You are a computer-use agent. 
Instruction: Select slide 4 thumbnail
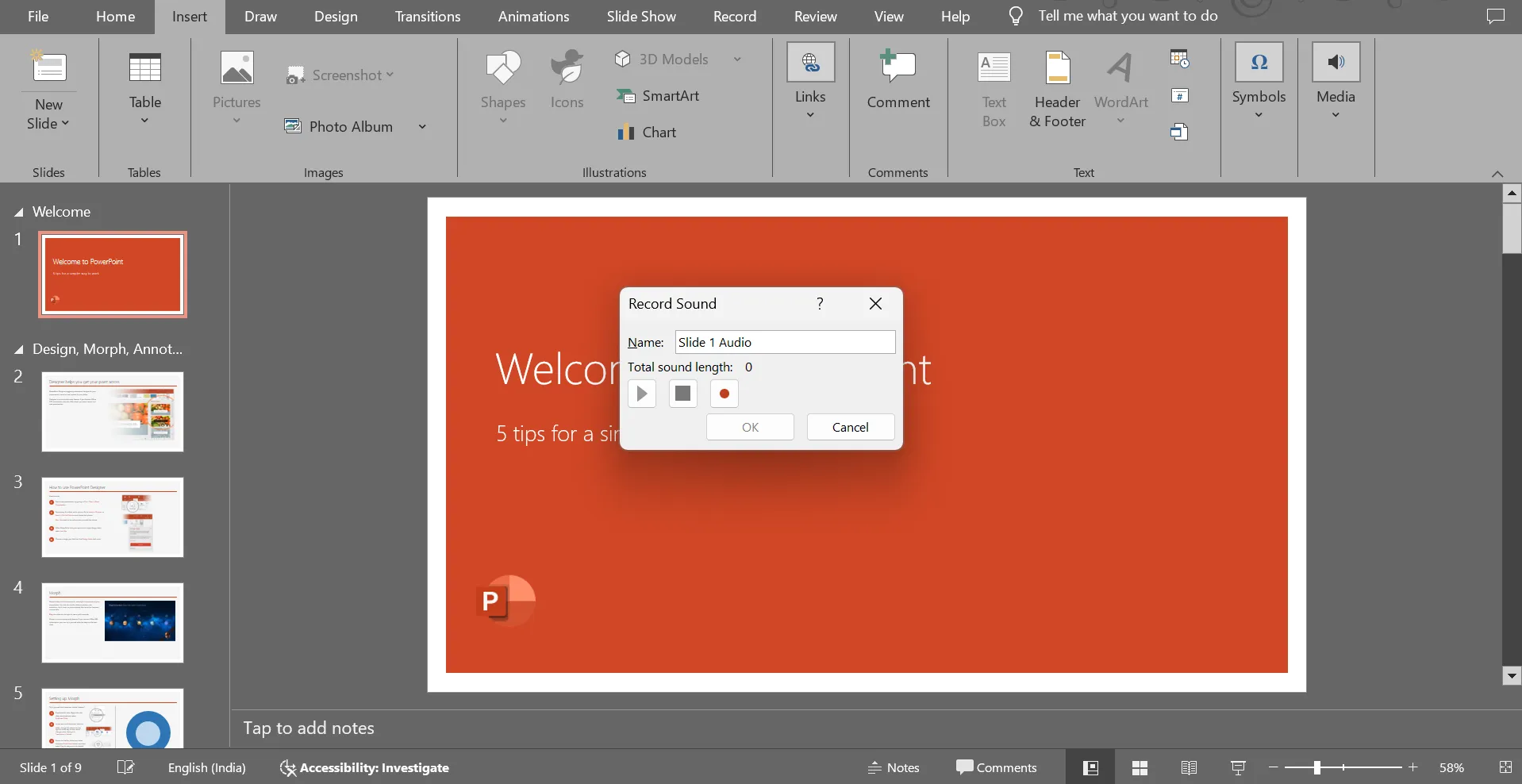click(113, 623)
